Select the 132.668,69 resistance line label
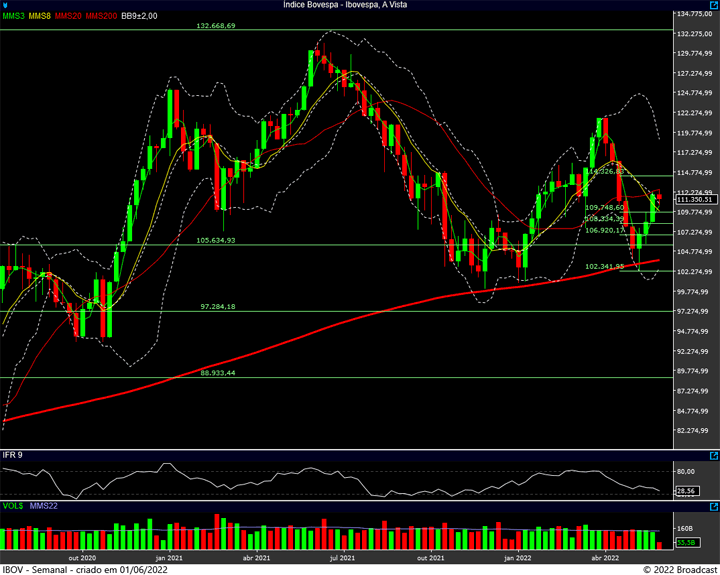 tap(217, 25)
